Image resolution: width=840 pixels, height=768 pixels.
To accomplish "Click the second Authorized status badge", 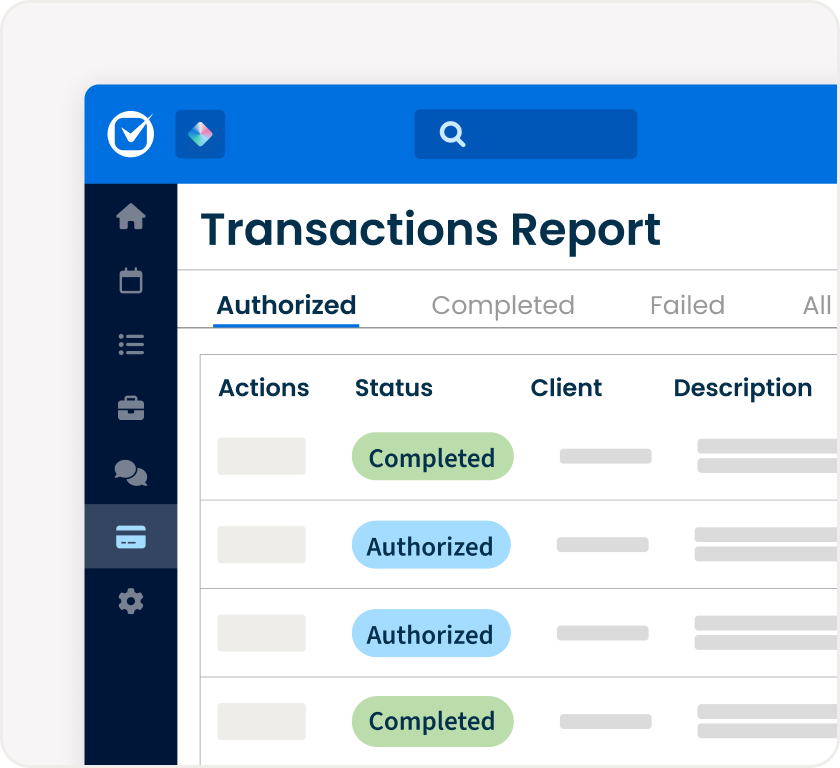I will [x=431, y=633].
